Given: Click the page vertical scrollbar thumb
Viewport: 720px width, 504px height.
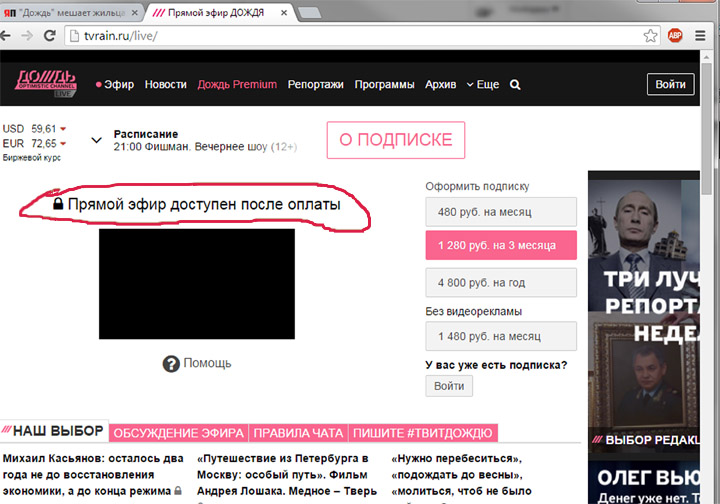Looking at the screenshot, I should click(x=706, y=129).
